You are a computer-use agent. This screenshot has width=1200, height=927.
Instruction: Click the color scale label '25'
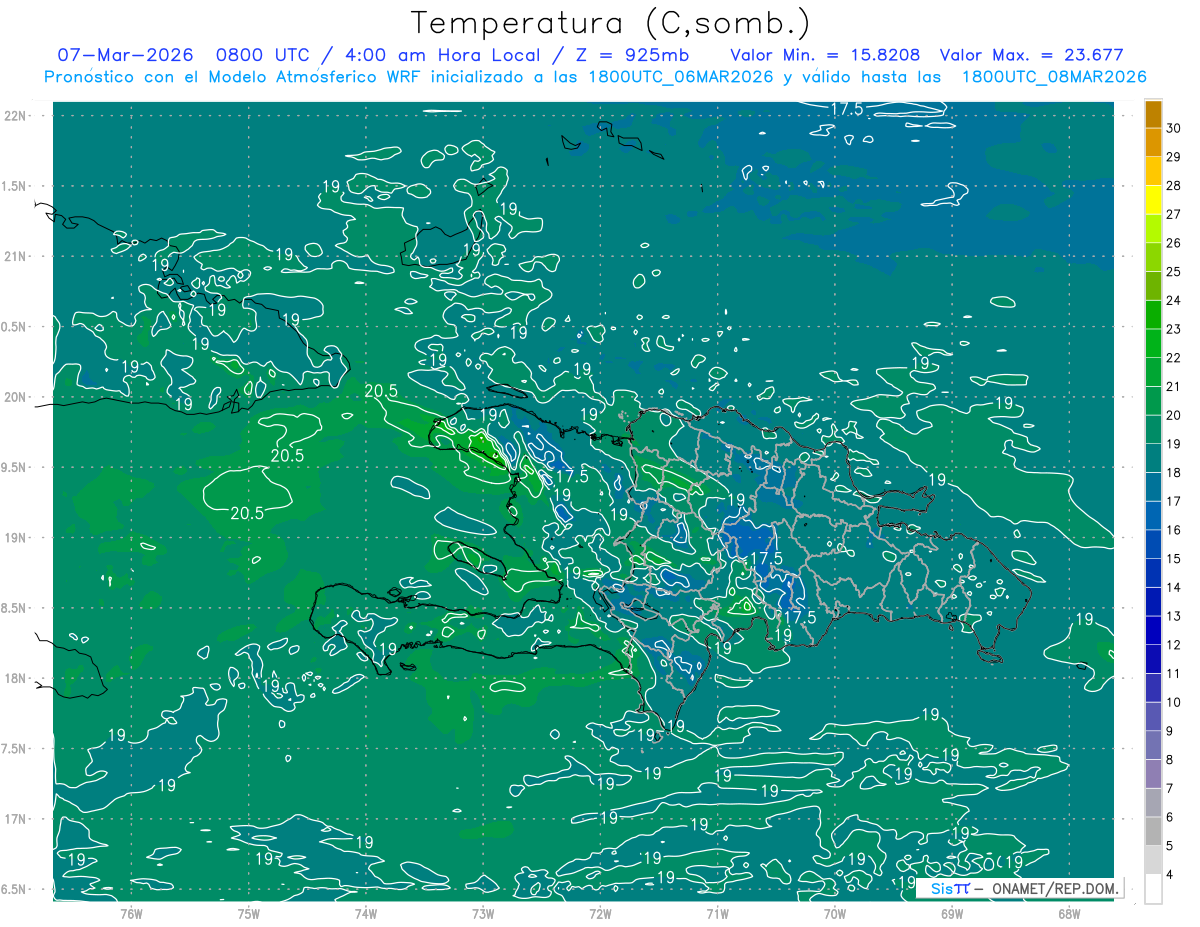[x=1173, y=271]
